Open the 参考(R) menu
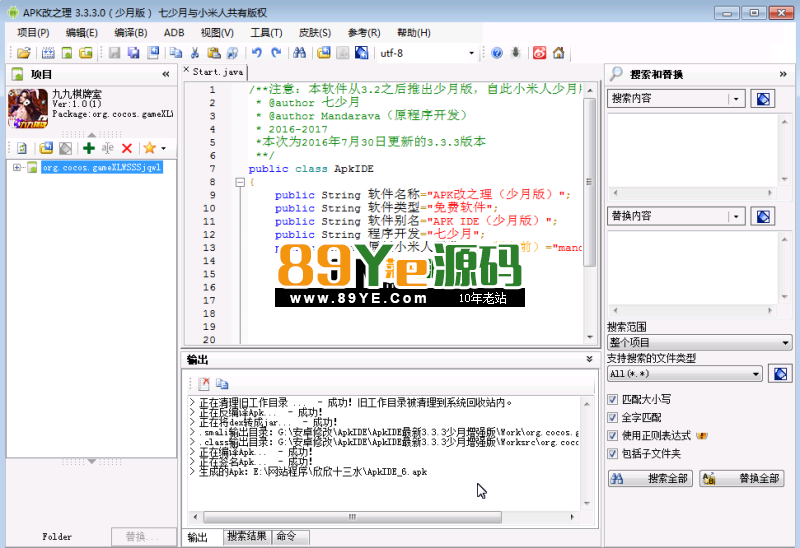The height and width of the screenshot is (548, 800). coord(364,33)
